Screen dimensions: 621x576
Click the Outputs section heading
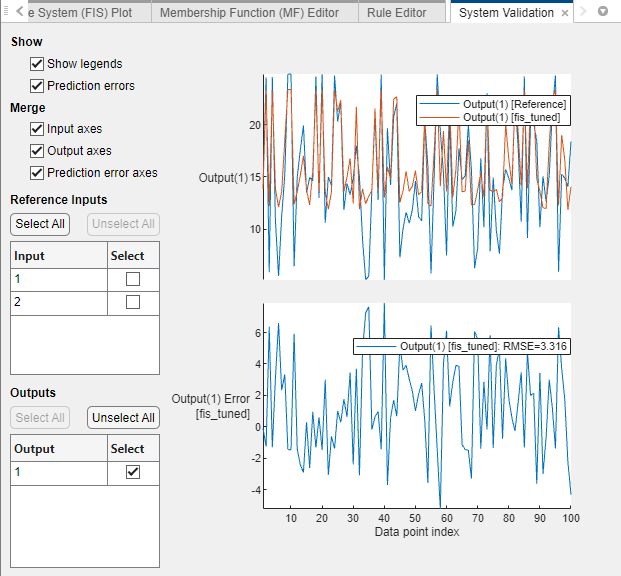click(33, 393)
